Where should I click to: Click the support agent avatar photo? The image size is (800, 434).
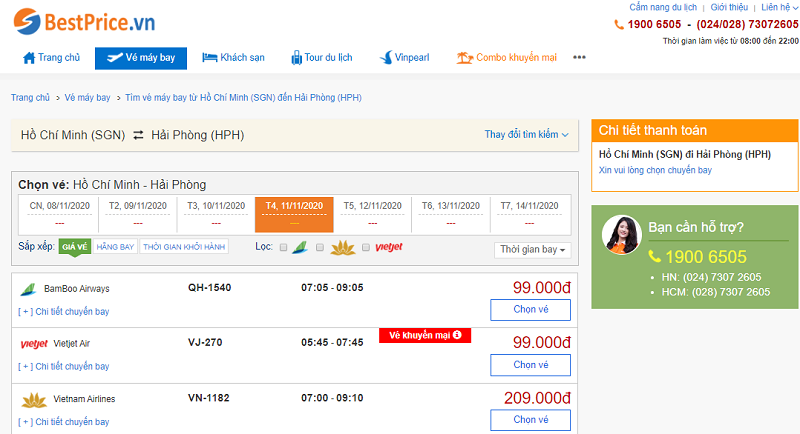621,235
